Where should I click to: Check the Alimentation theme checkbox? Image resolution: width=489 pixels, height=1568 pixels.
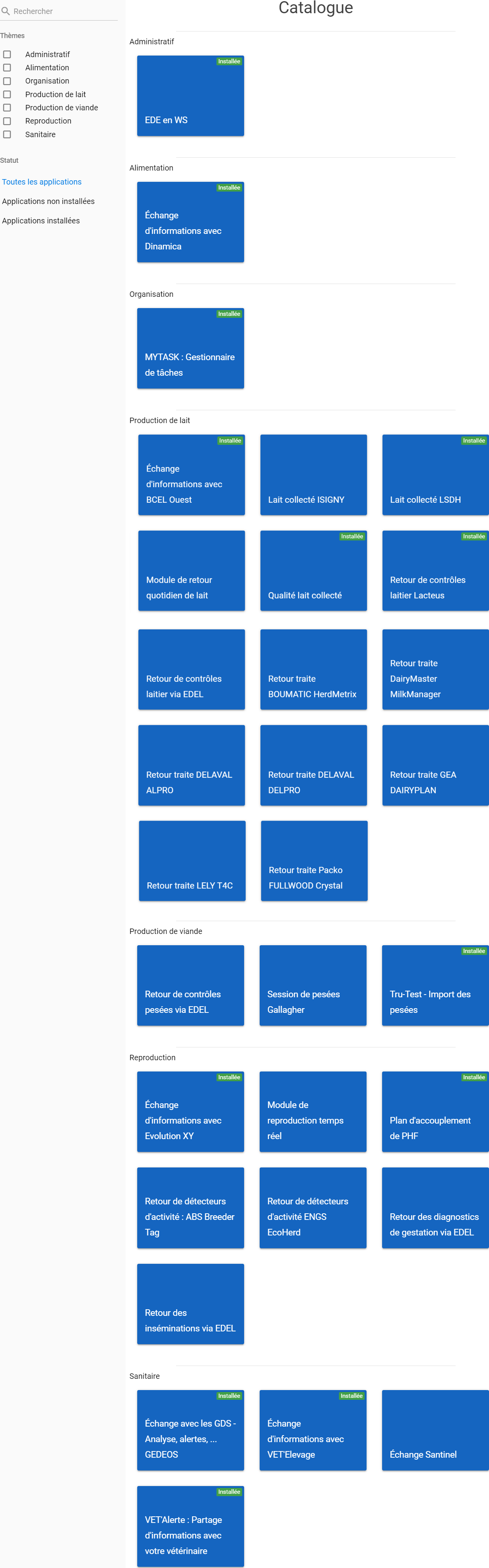click(7, 68)
